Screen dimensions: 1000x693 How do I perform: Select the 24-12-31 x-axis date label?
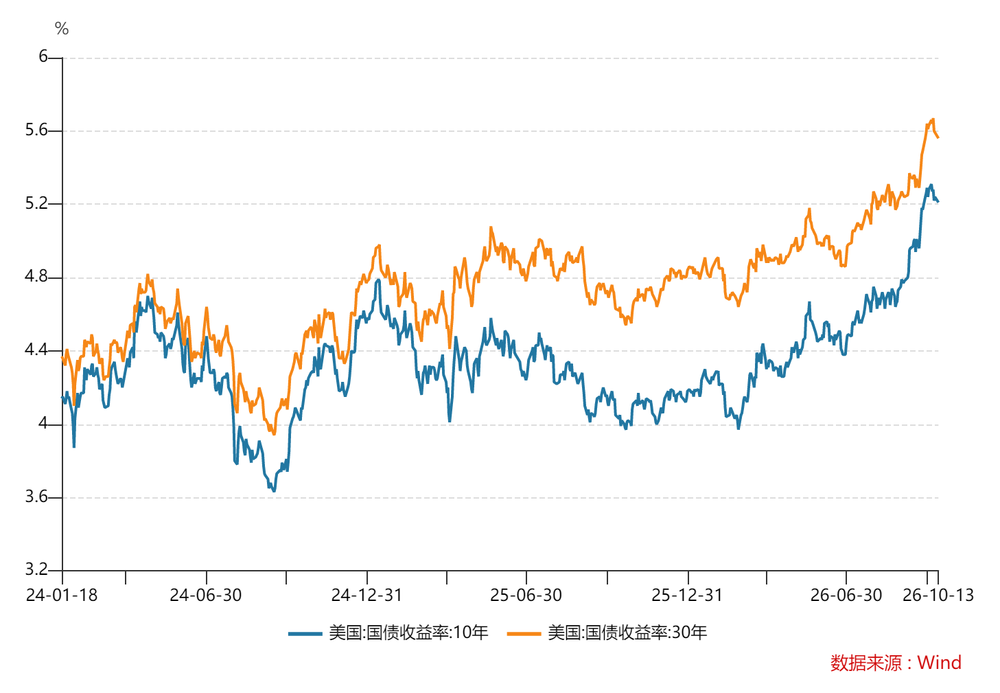367,595
